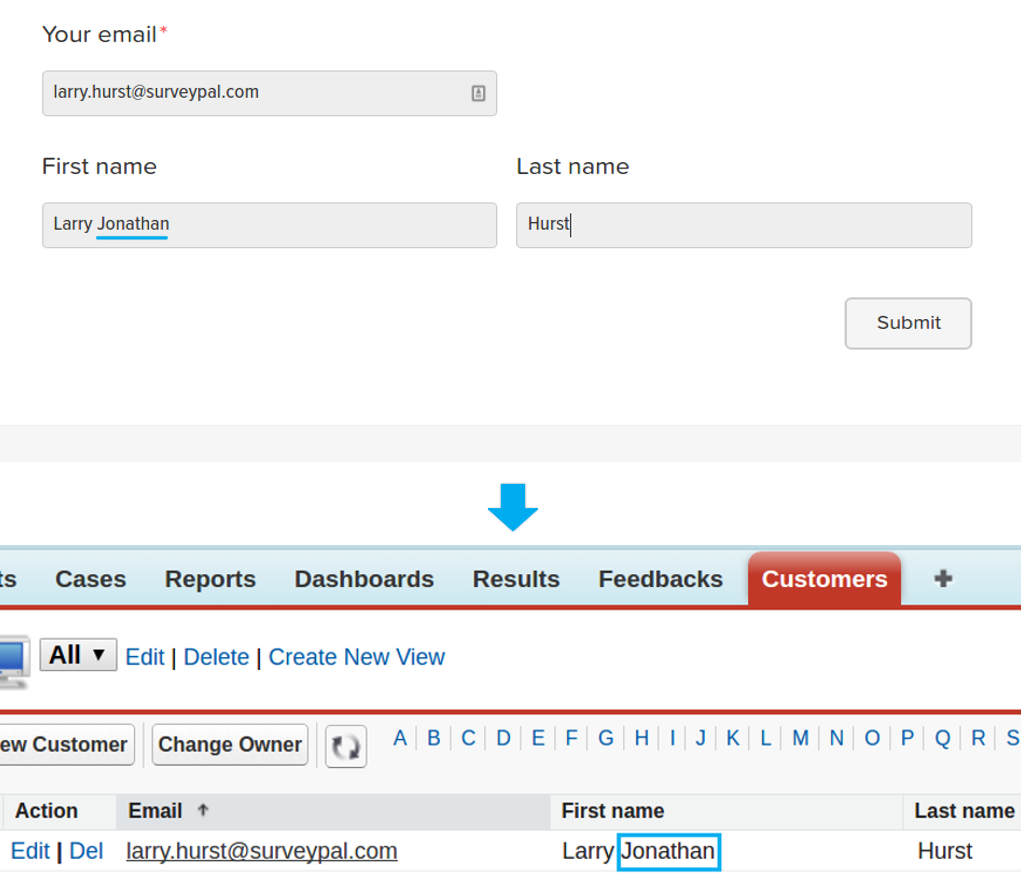Filter customers by letter H
Screen dimensions: 1021x886
pyautogui.click(x=641, y=738)
